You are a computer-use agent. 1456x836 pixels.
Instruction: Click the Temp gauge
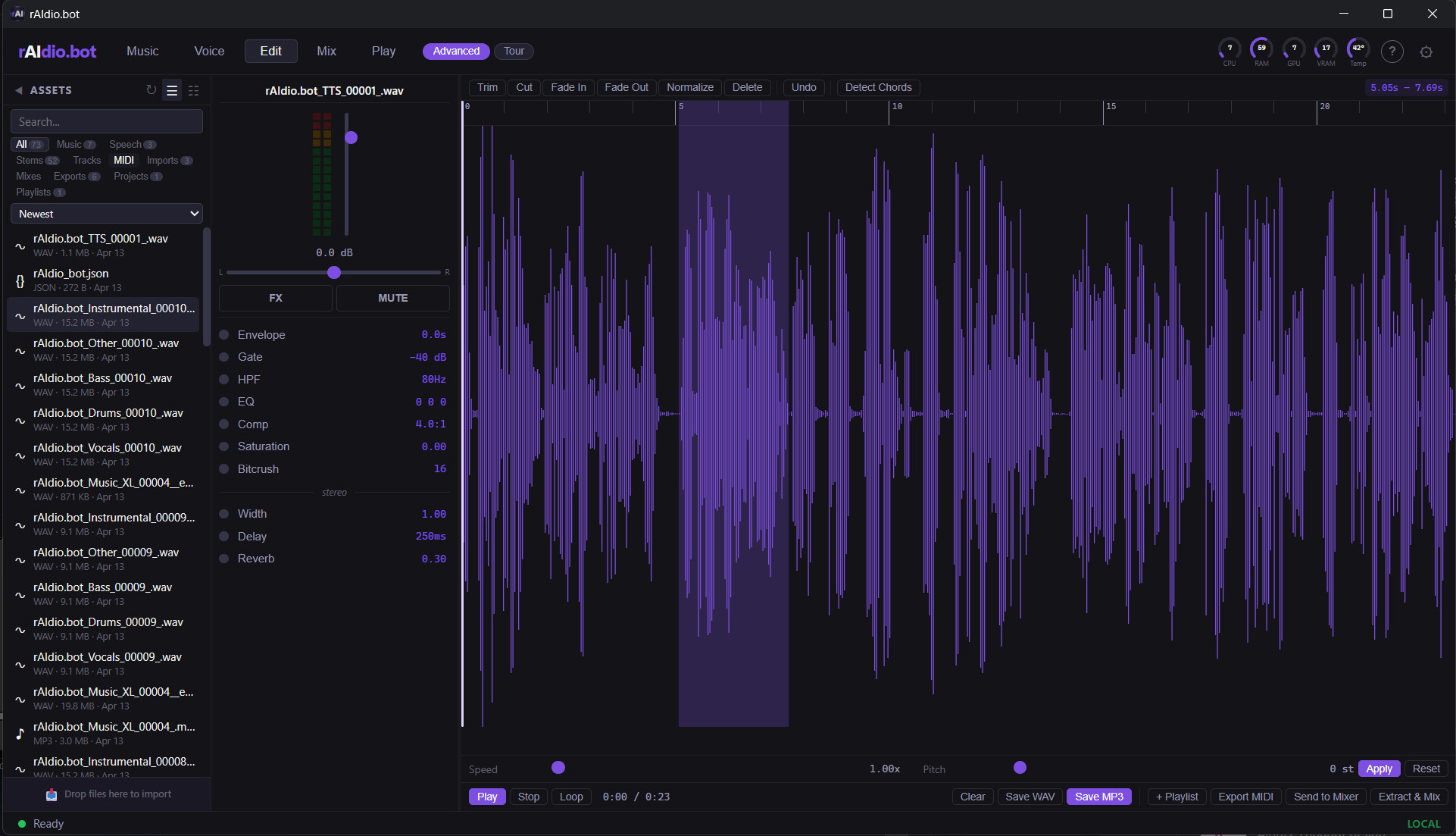(x=1358, y=52)
